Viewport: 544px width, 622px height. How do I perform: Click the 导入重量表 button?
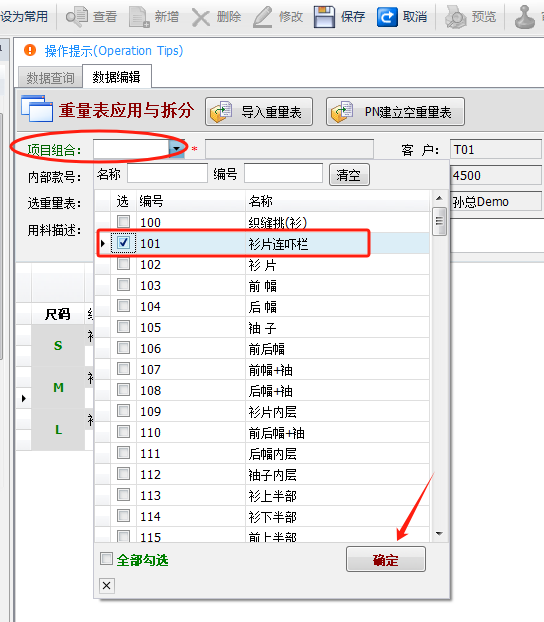259,112
